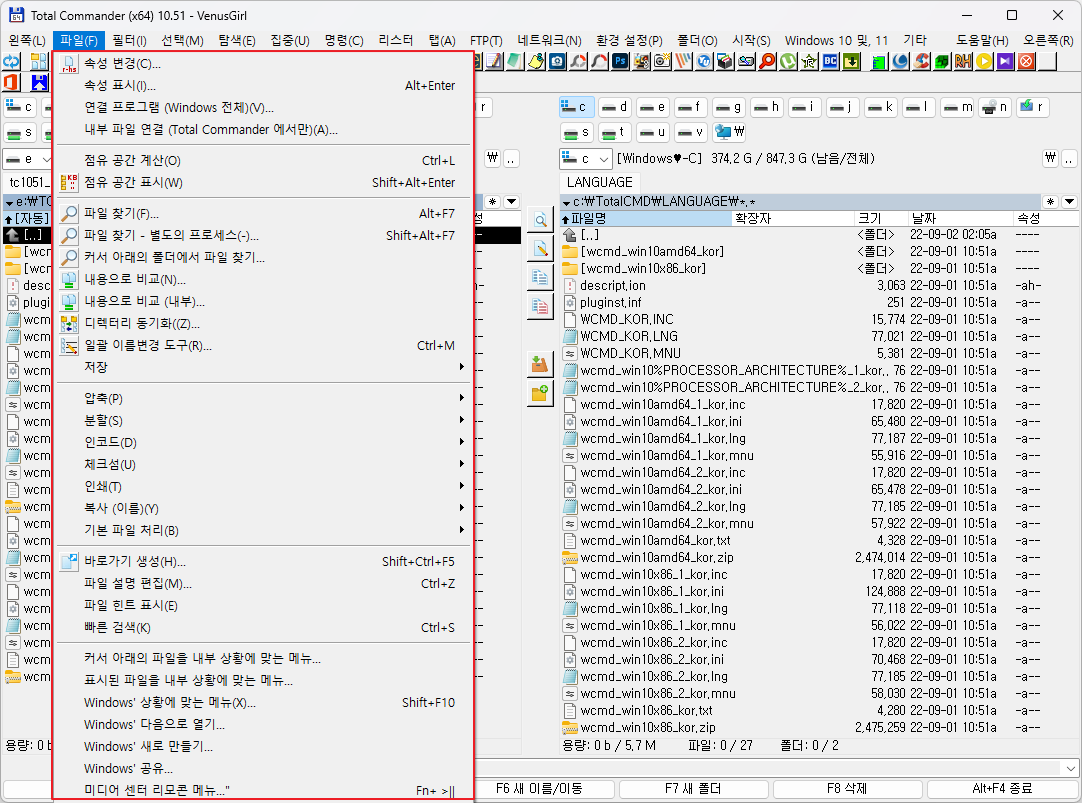Expand the 저장 submenu
Screen dimensions: 1082x803
263,367
